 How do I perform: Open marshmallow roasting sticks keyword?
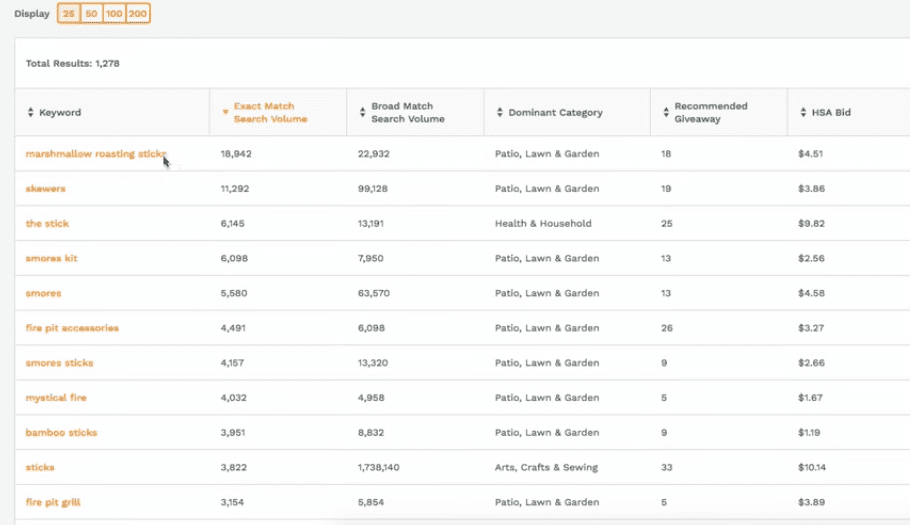[x=96, y=154]
